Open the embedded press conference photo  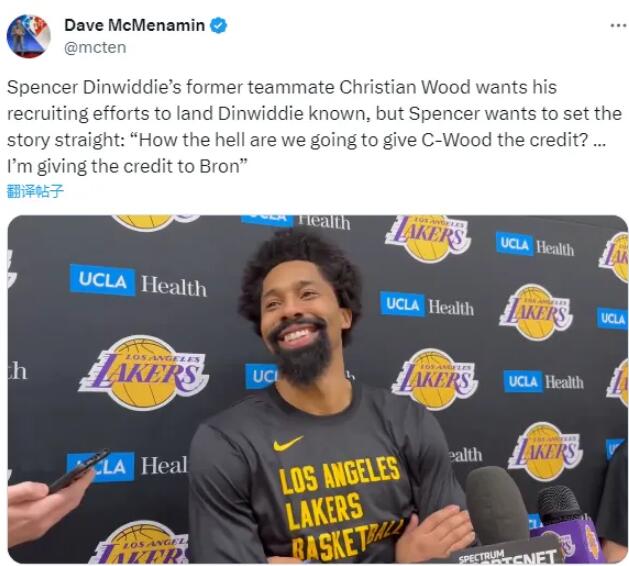coord(318,389)
